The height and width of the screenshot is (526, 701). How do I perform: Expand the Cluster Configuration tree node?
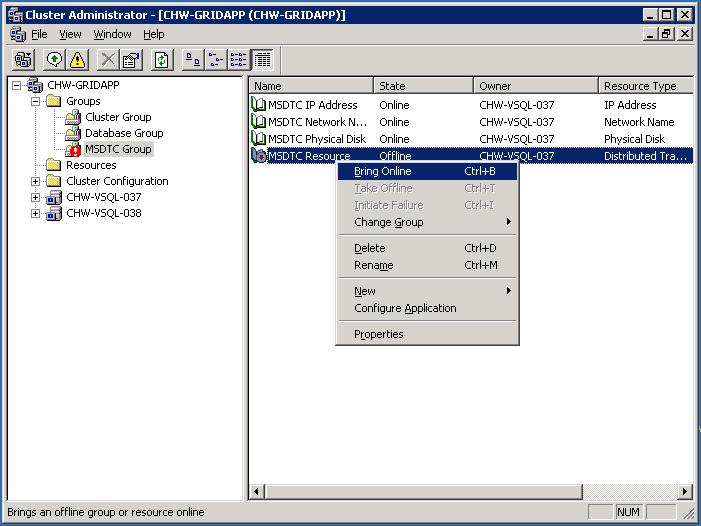tap(35, 181)
